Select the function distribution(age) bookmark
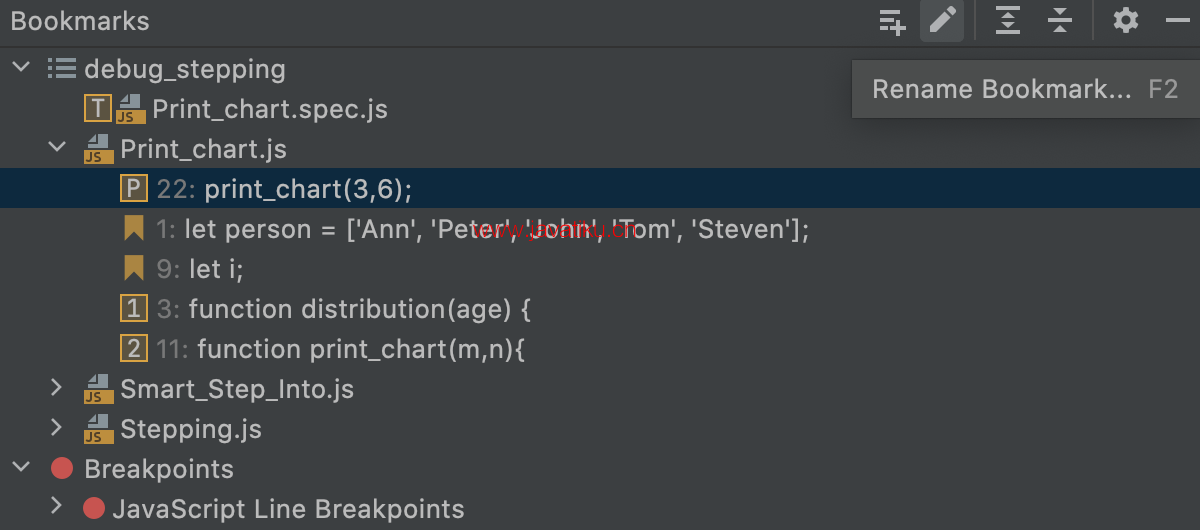The image size is (1200, 530). [343, 309]
